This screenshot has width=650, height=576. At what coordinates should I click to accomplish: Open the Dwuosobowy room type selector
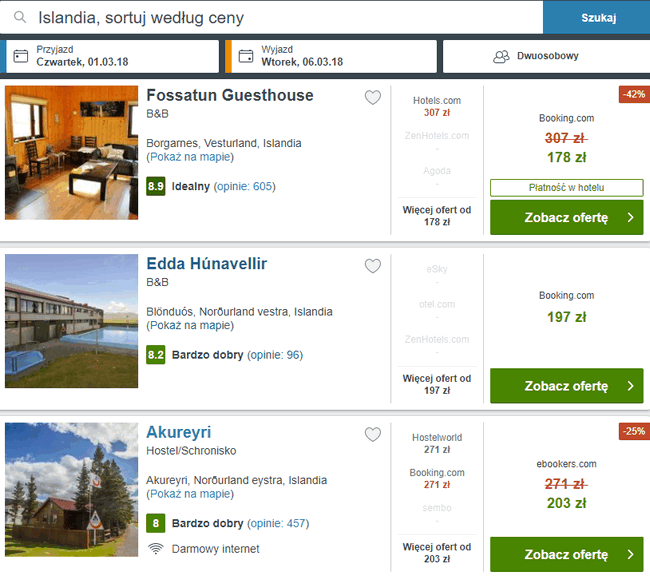(x=546, y=56)
